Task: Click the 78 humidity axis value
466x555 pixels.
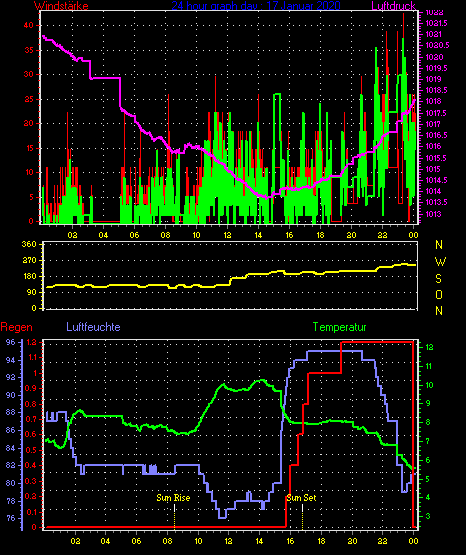Action: (x=11, y=501)
